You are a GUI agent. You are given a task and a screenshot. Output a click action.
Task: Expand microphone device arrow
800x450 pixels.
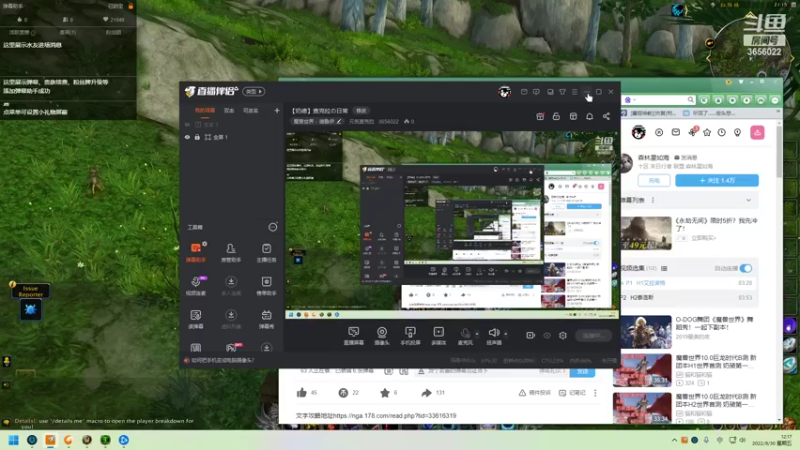pos(477,334)
